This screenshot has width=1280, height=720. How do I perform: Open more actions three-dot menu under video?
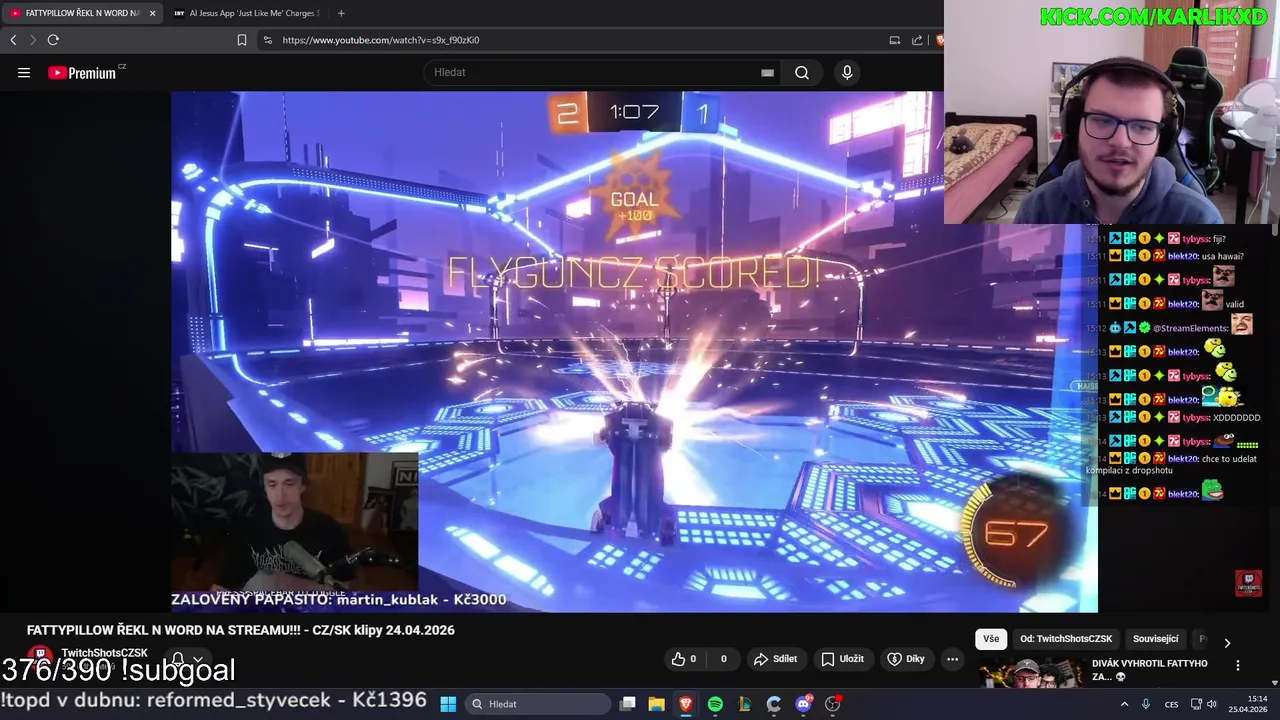[x=952, y=659]
